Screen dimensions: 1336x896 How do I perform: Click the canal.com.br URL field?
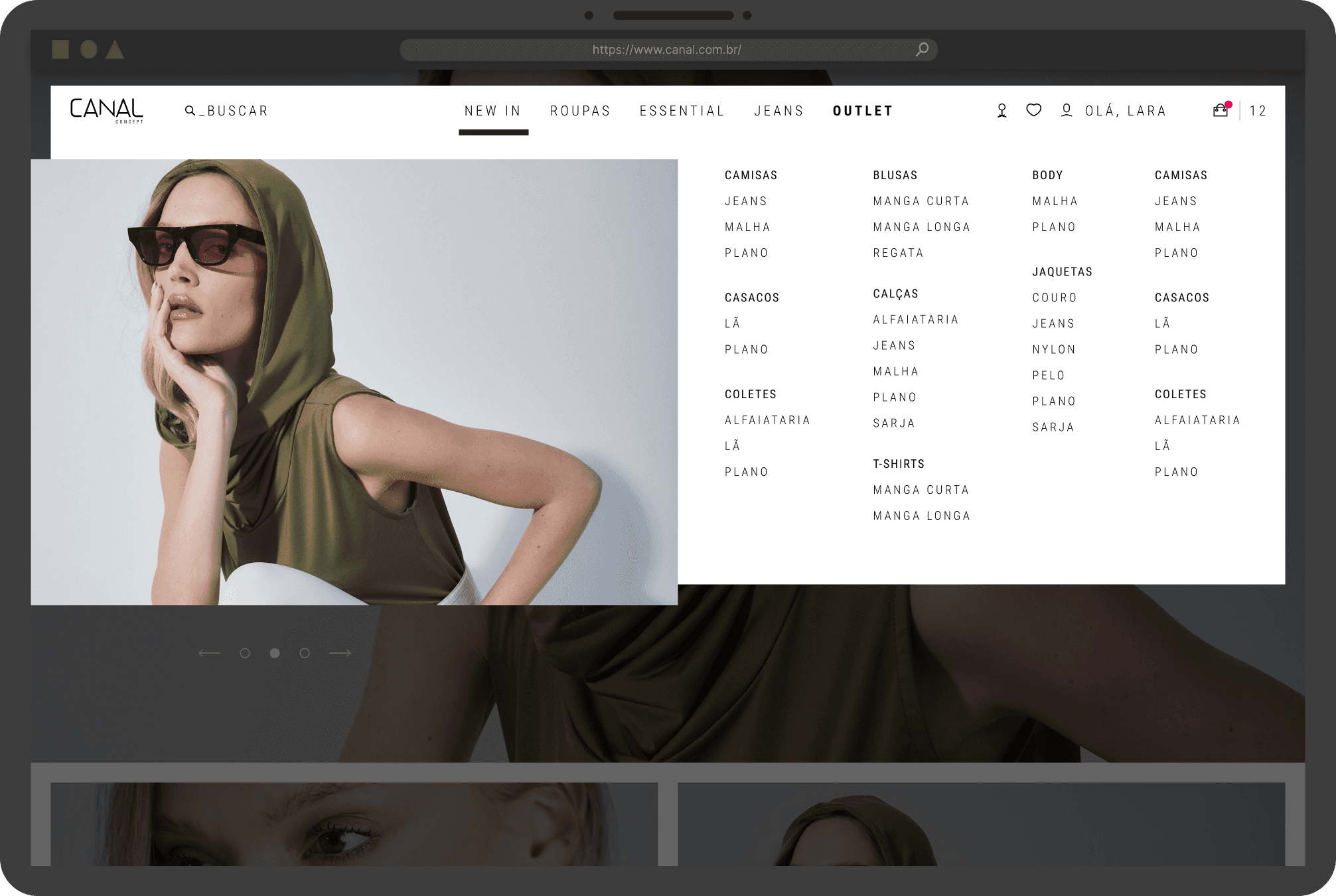666,50
